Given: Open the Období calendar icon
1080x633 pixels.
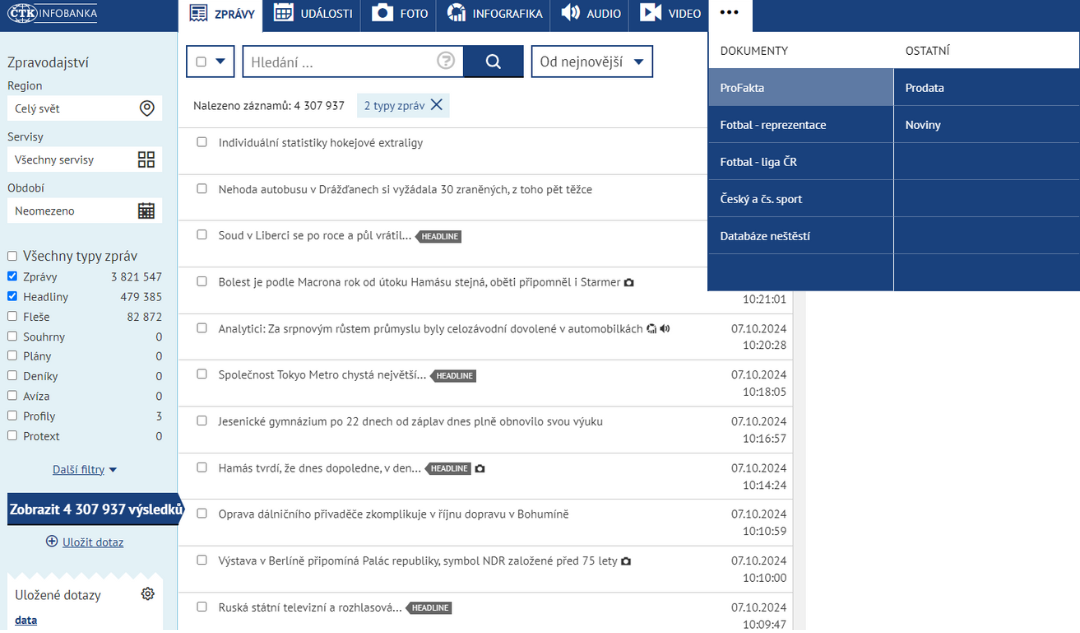Looking at the screenshot, I should [x=147, y=211].
